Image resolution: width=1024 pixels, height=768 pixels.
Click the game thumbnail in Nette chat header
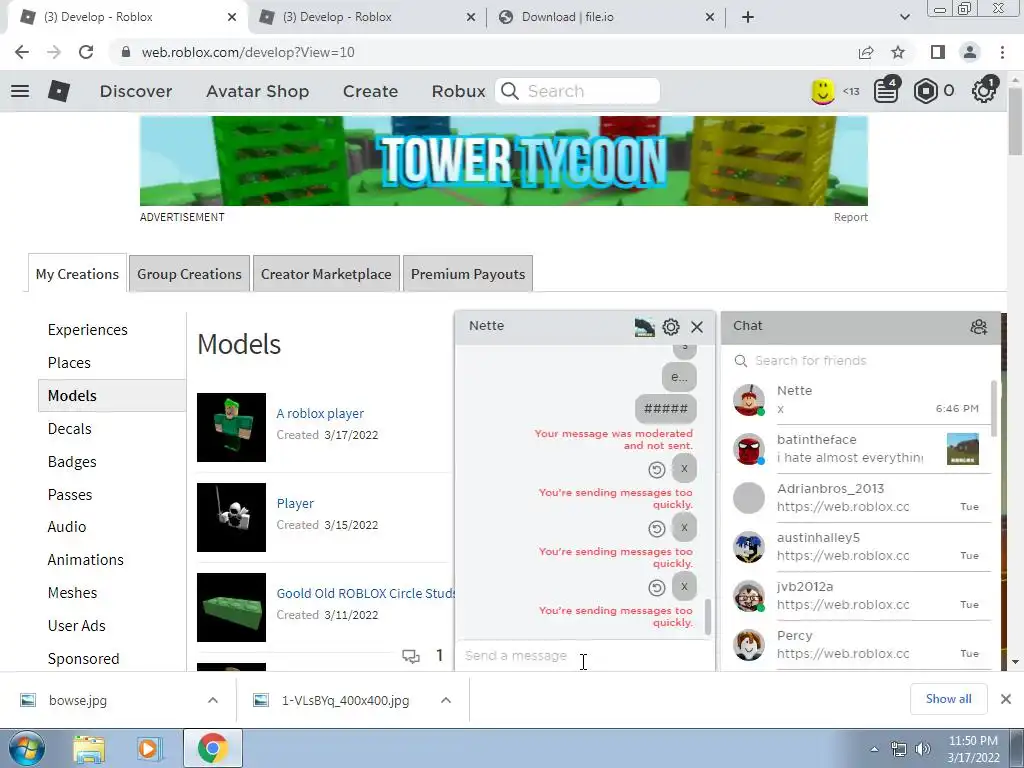(645, 327)
